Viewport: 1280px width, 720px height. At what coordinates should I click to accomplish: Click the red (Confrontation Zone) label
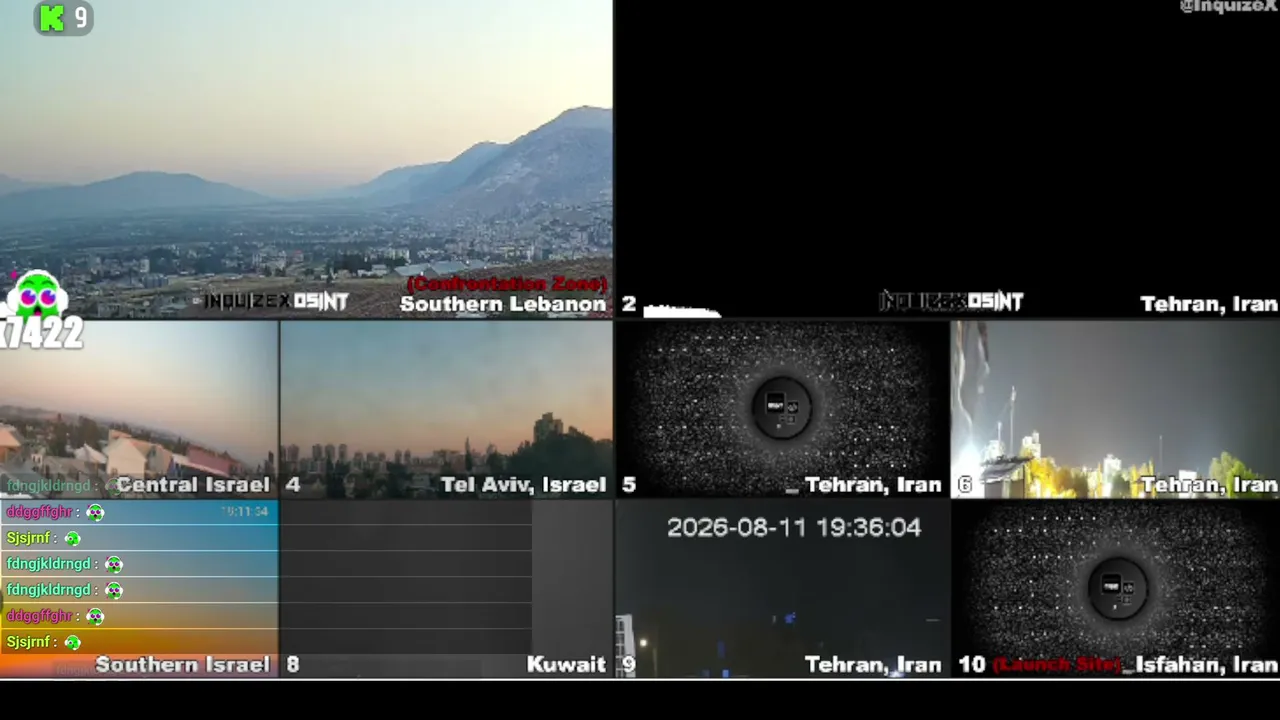tap(507, 284)
